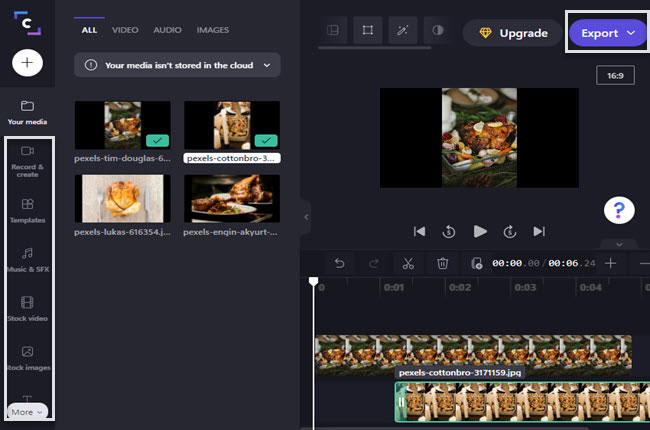Viewport: 650px width, 430px height.
Task: Click the 00:00.00 current timecode
Action: pos(516,263)
